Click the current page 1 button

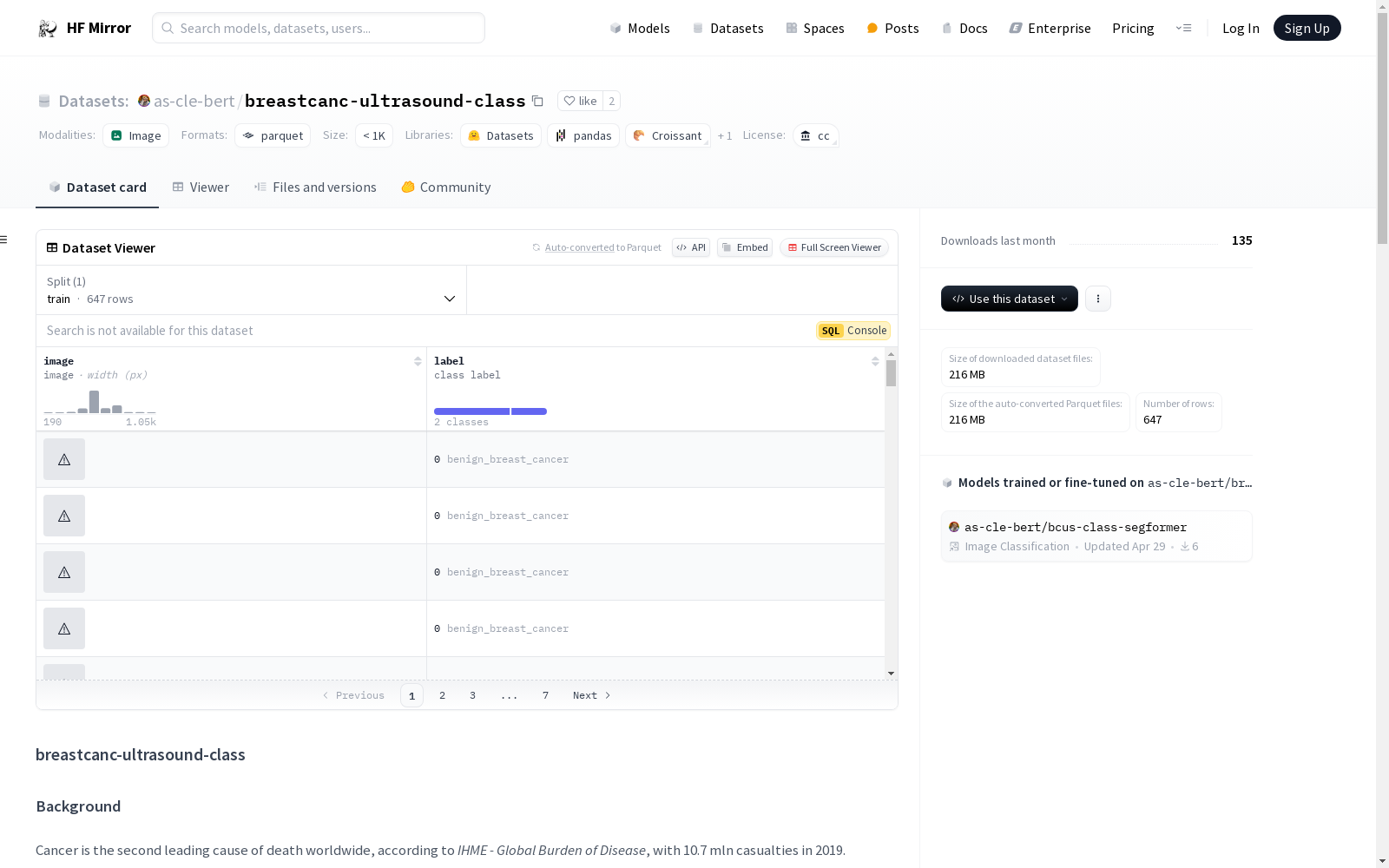click(x=411, y=695)
